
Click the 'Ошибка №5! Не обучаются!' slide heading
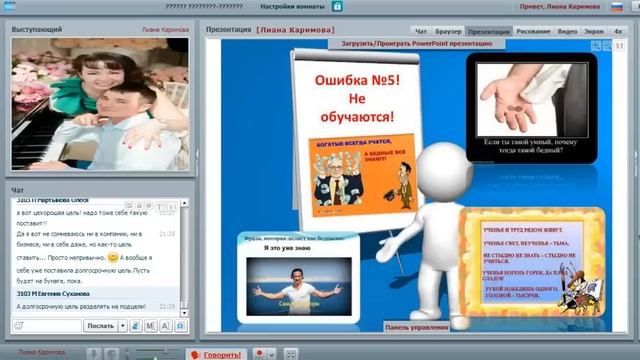click(357, 98)
